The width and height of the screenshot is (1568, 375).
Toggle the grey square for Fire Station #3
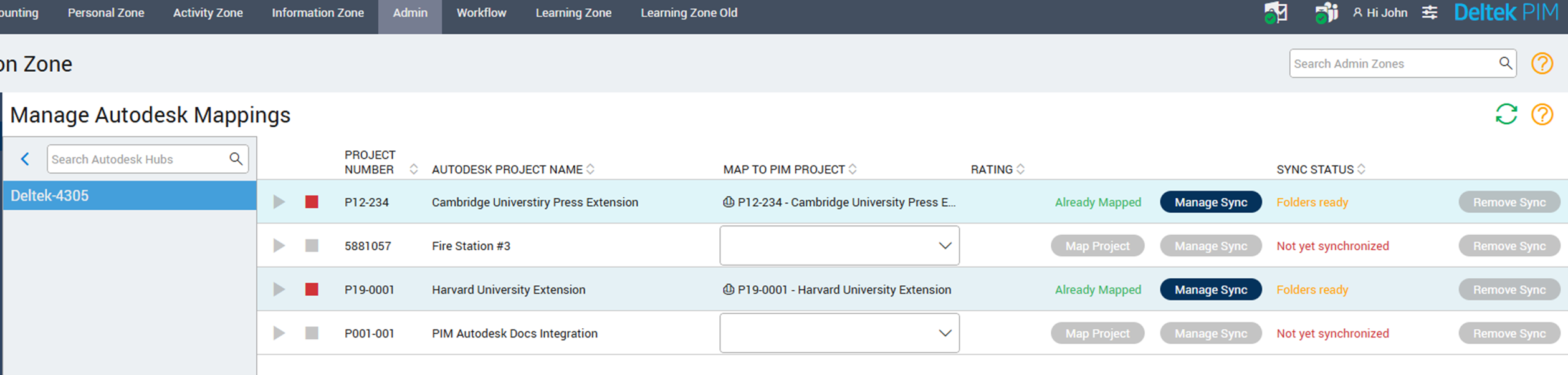point(312,246)
